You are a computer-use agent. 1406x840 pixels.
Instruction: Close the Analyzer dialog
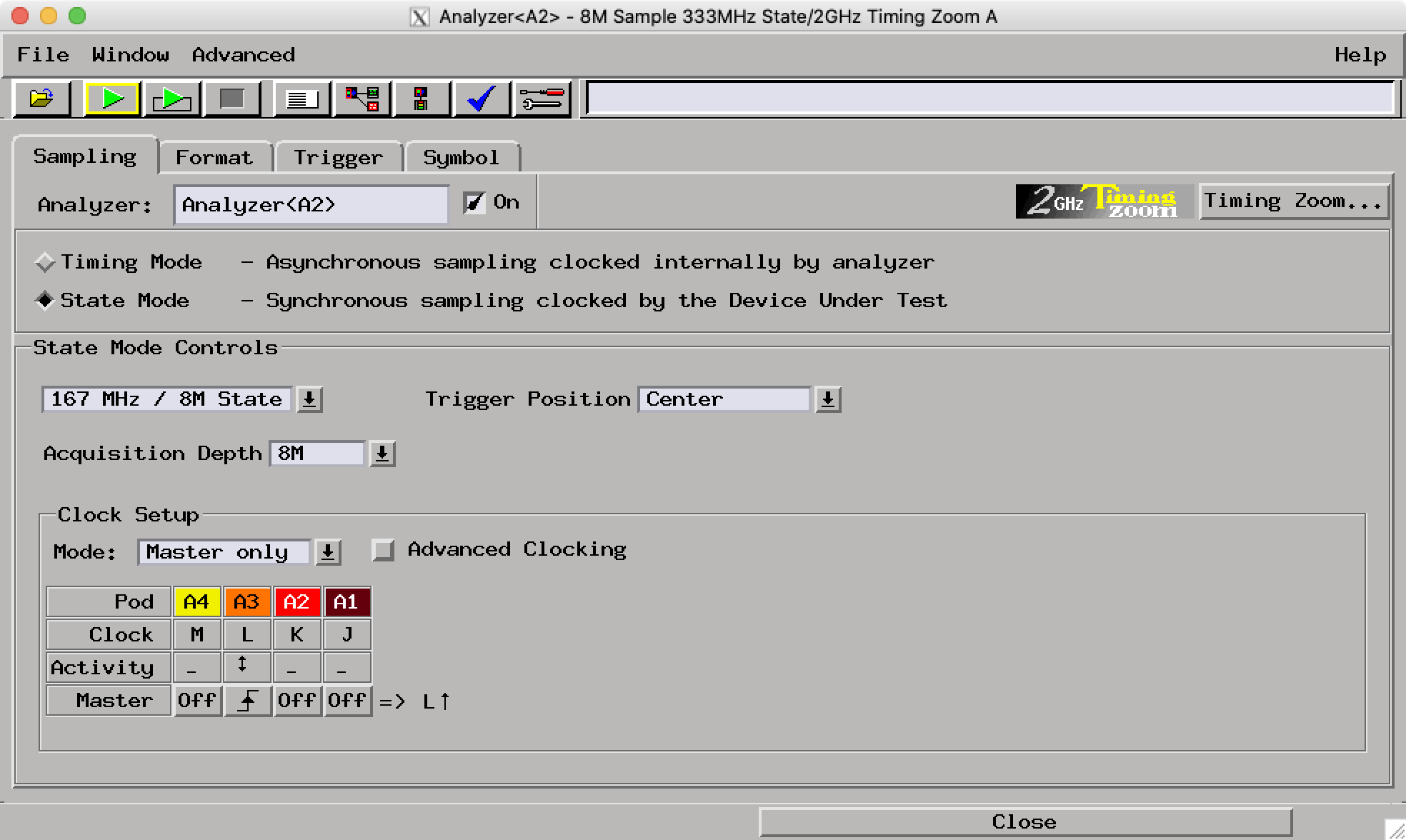[x=1024, y=821]
